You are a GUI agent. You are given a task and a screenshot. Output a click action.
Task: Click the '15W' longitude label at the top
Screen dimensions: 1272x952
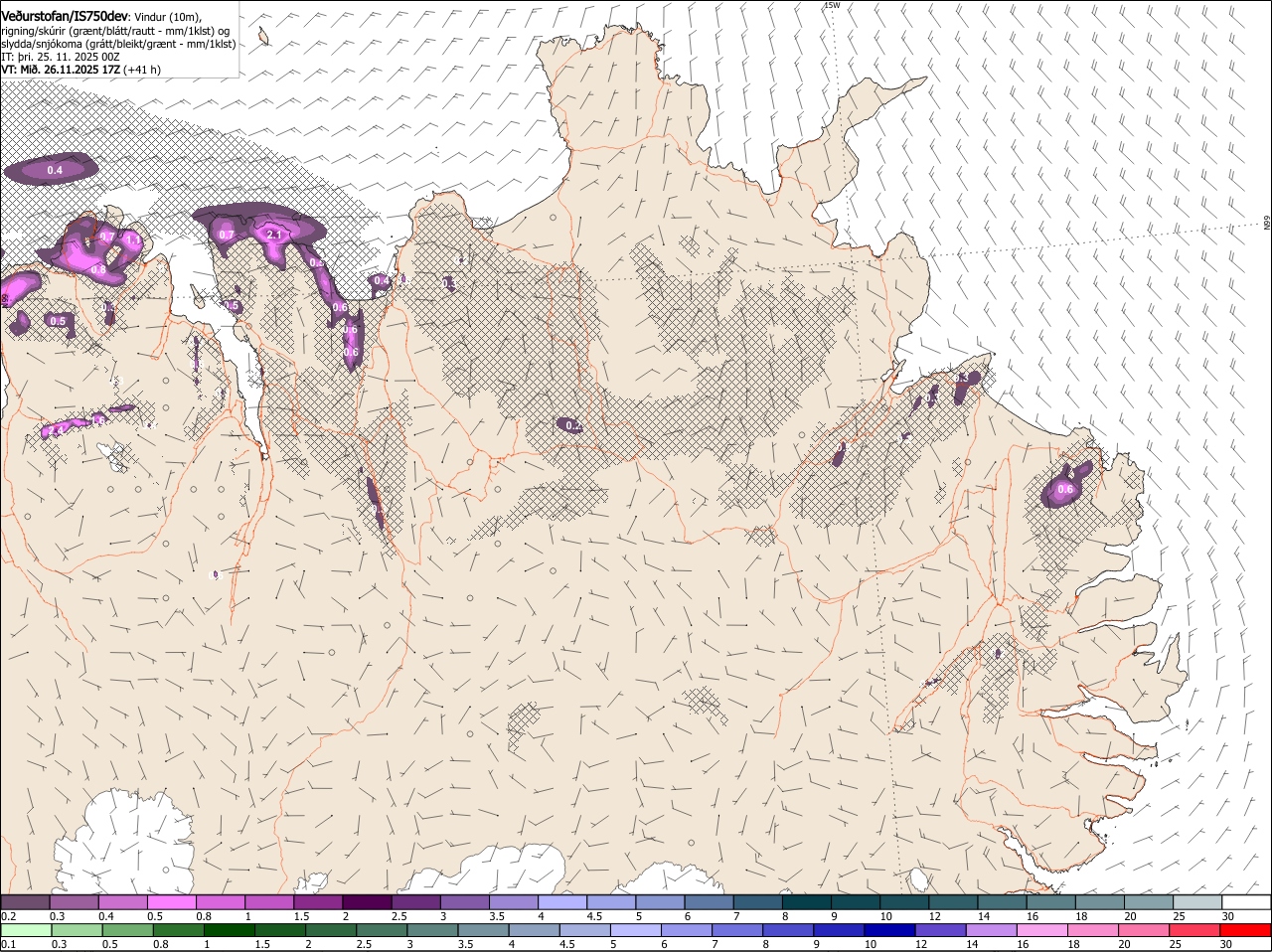click(831, 5)
